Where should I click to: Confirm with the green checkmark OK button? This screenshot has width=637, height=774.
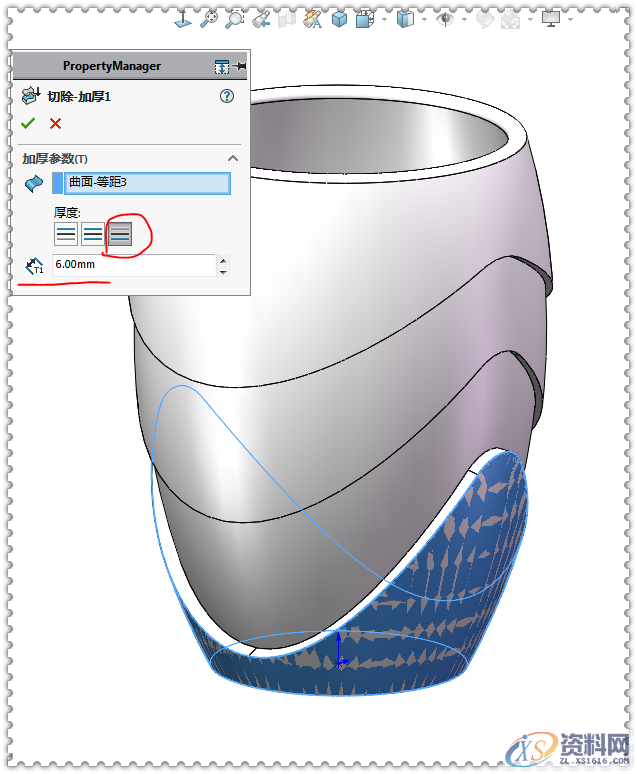28,123
